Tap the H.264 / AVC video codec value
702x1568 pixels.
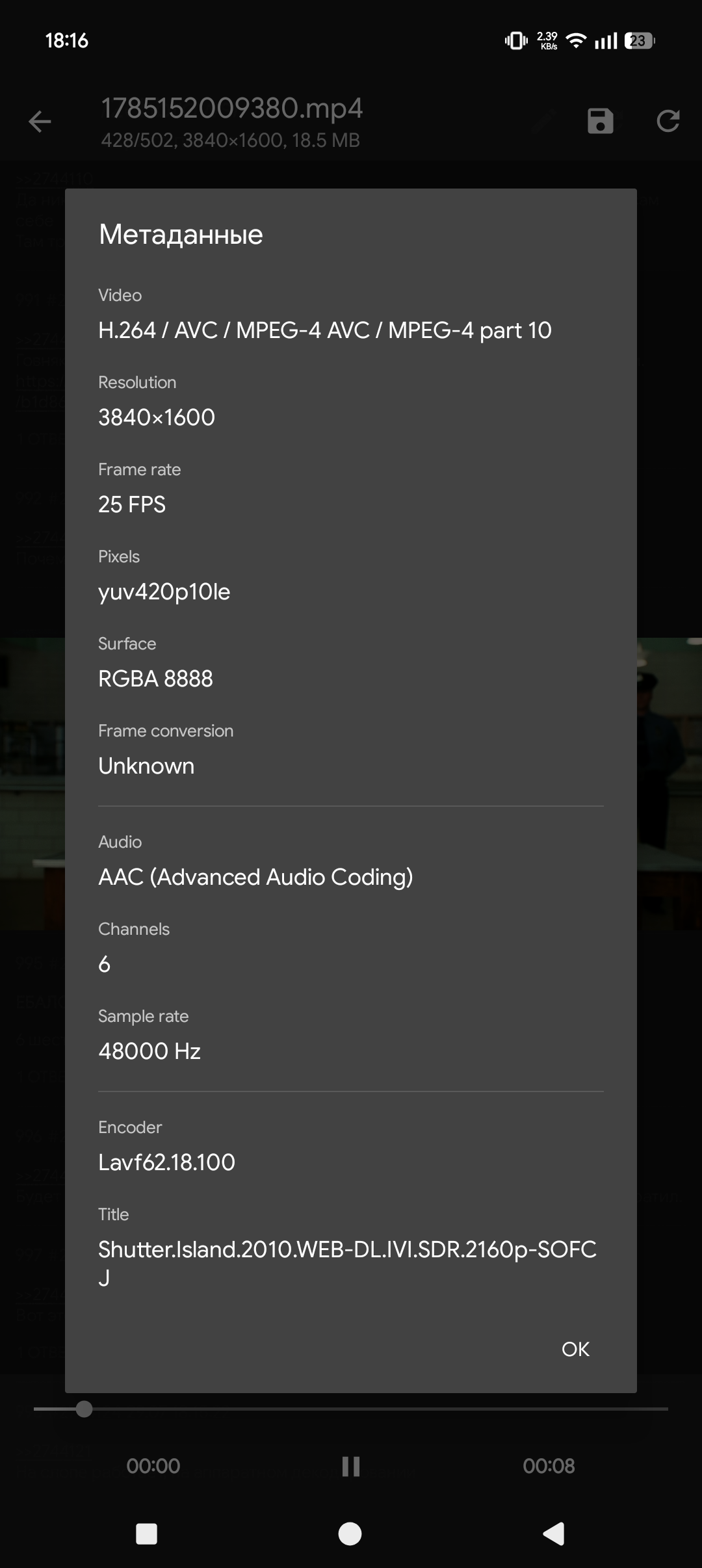[x=325, y=330]
